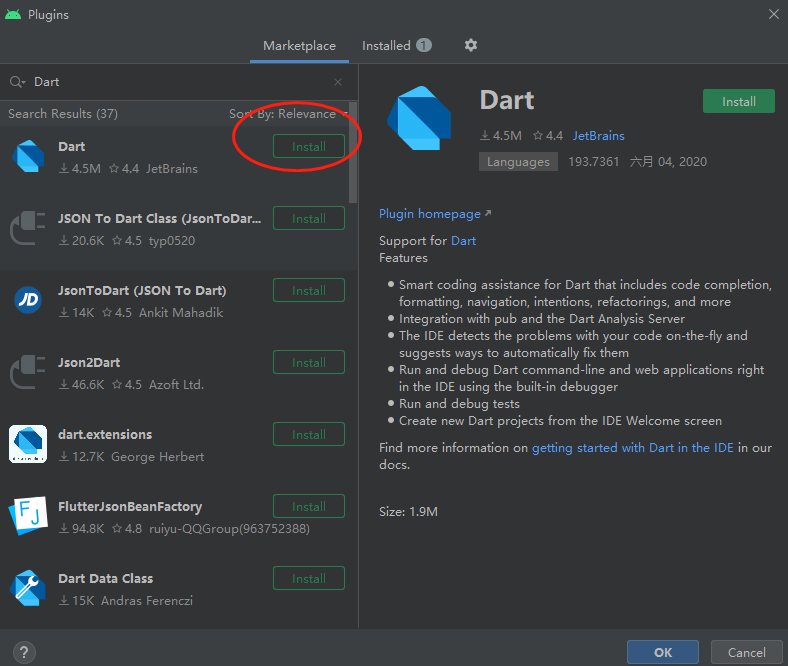Clear the Dart search text
The height and width of the screenshot is (666, 788).
click(x=338, y=82)
